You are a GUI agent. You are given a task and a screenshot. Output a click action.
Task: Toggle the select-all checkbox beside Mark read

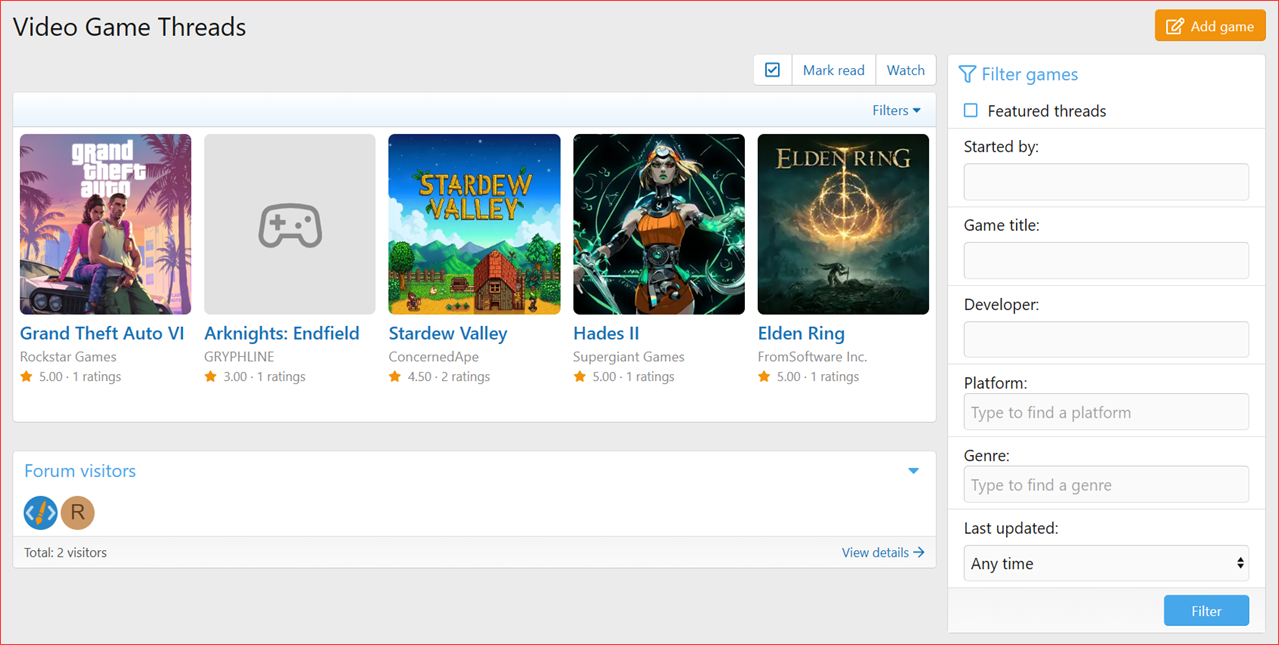point(772,70)
